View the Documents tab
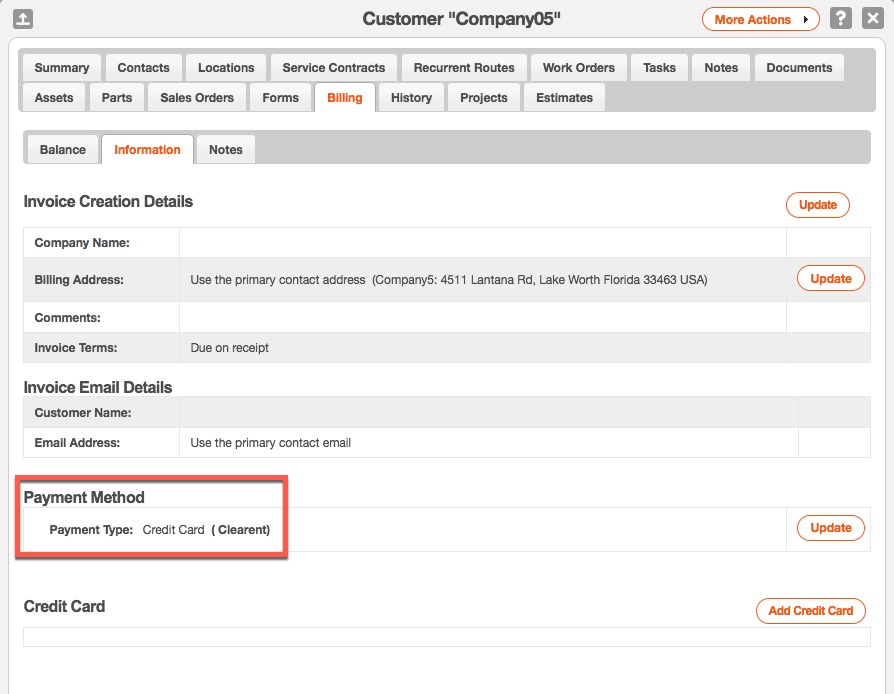Screen dimensions: 894x694 [799, 68]
